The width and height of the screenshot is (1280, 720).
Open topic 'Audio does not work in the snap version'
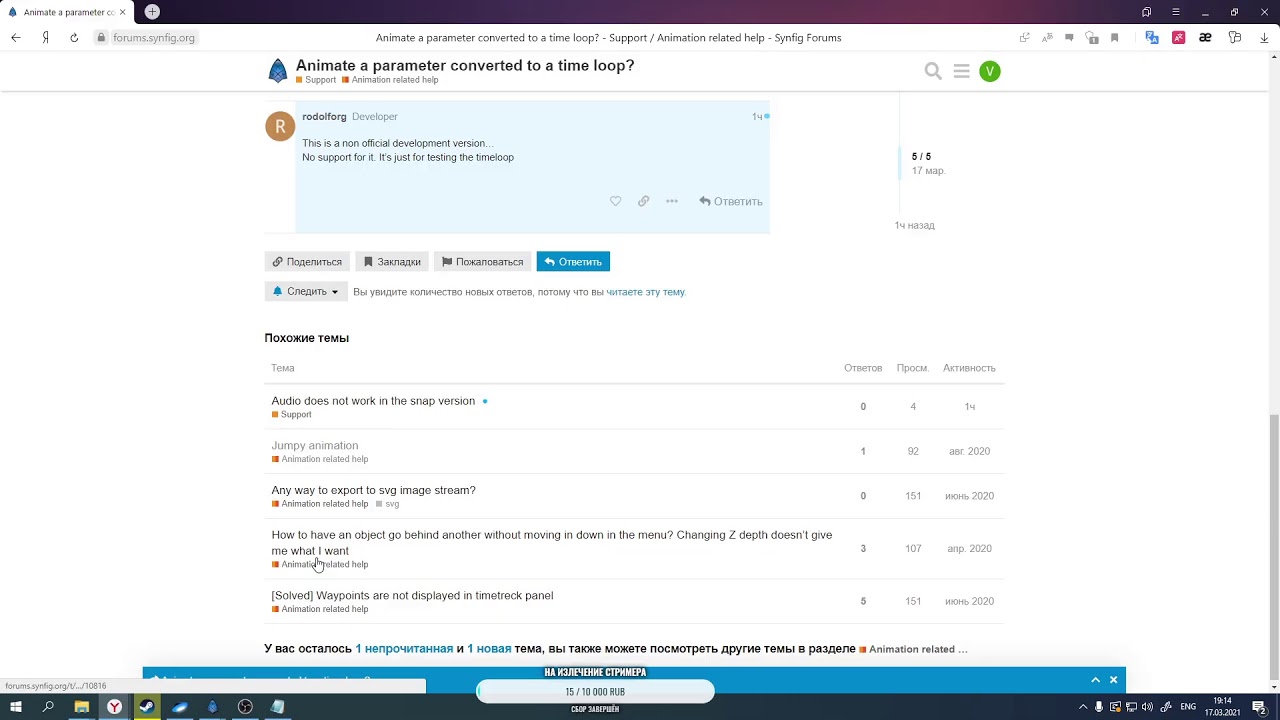[x=373, y=401]
